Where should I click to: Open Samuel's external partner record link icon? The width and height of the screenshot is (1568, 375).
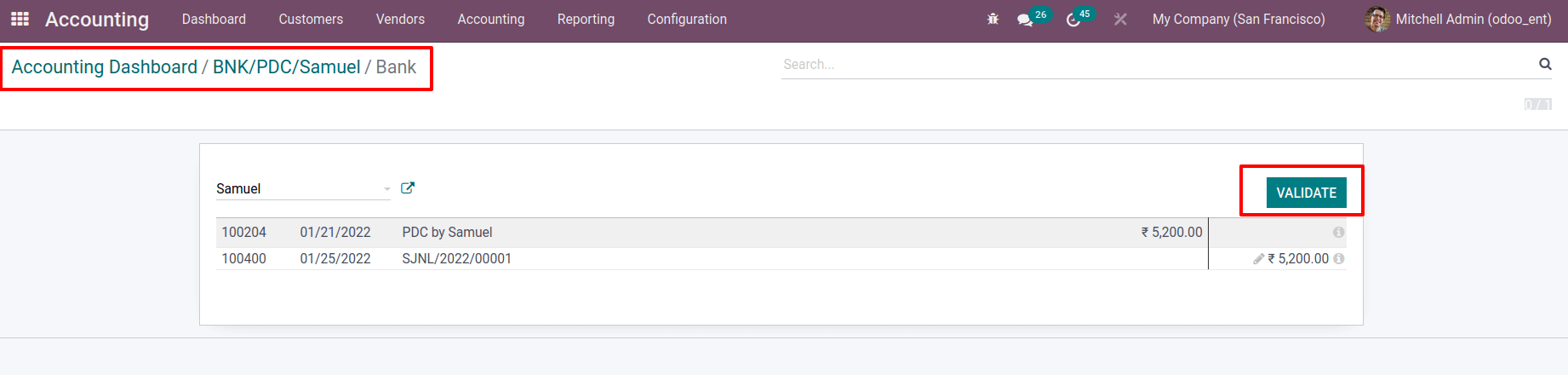pos(408,188)
